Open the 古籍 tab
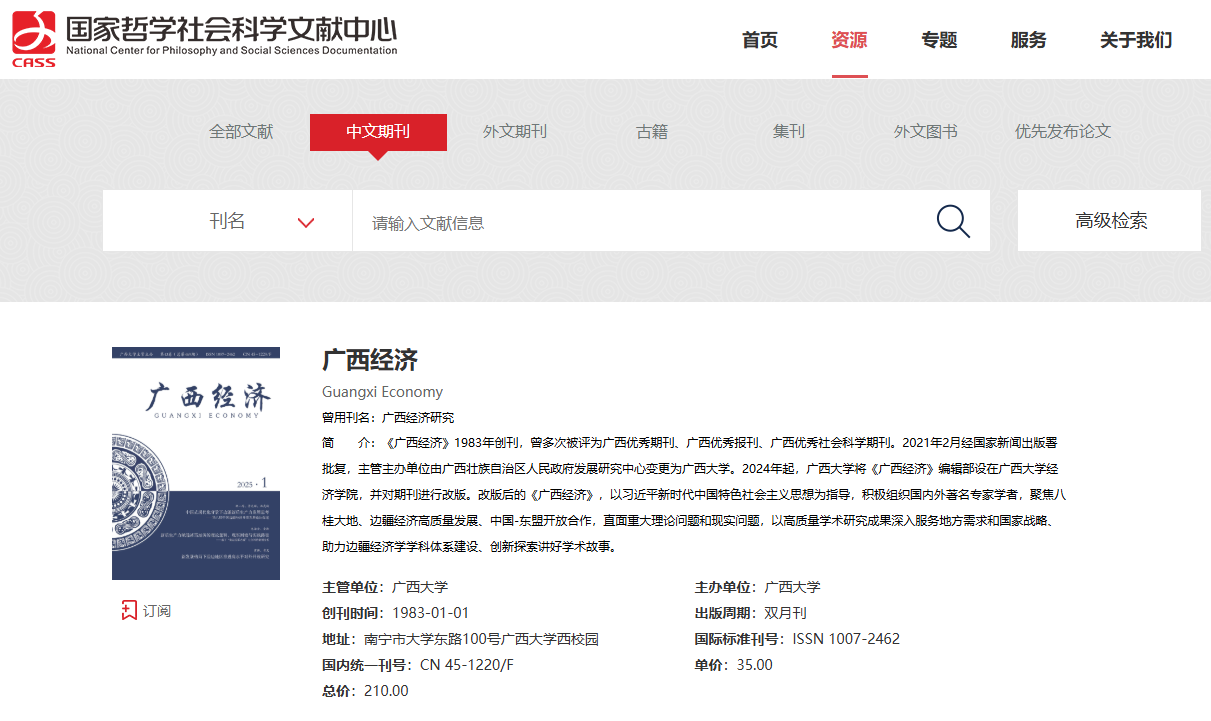 tap(652, 132)
